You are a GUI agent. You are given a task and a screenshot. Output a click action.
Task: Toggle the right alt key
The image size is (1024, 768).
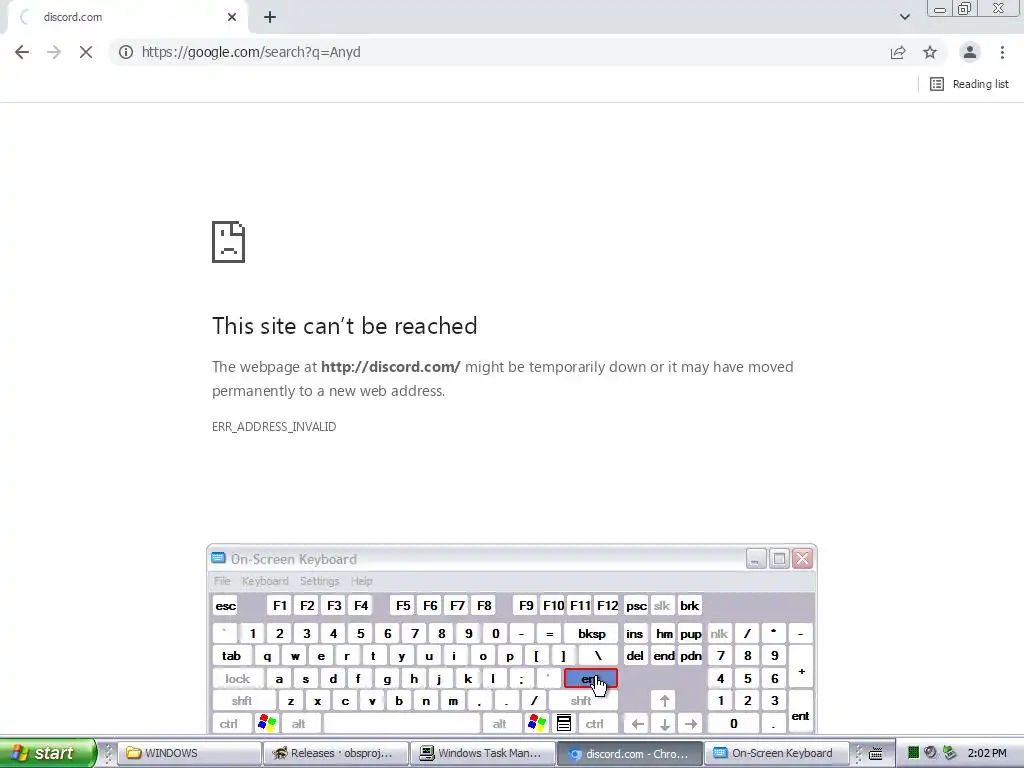pyautogui.click(x=500, y=724)
